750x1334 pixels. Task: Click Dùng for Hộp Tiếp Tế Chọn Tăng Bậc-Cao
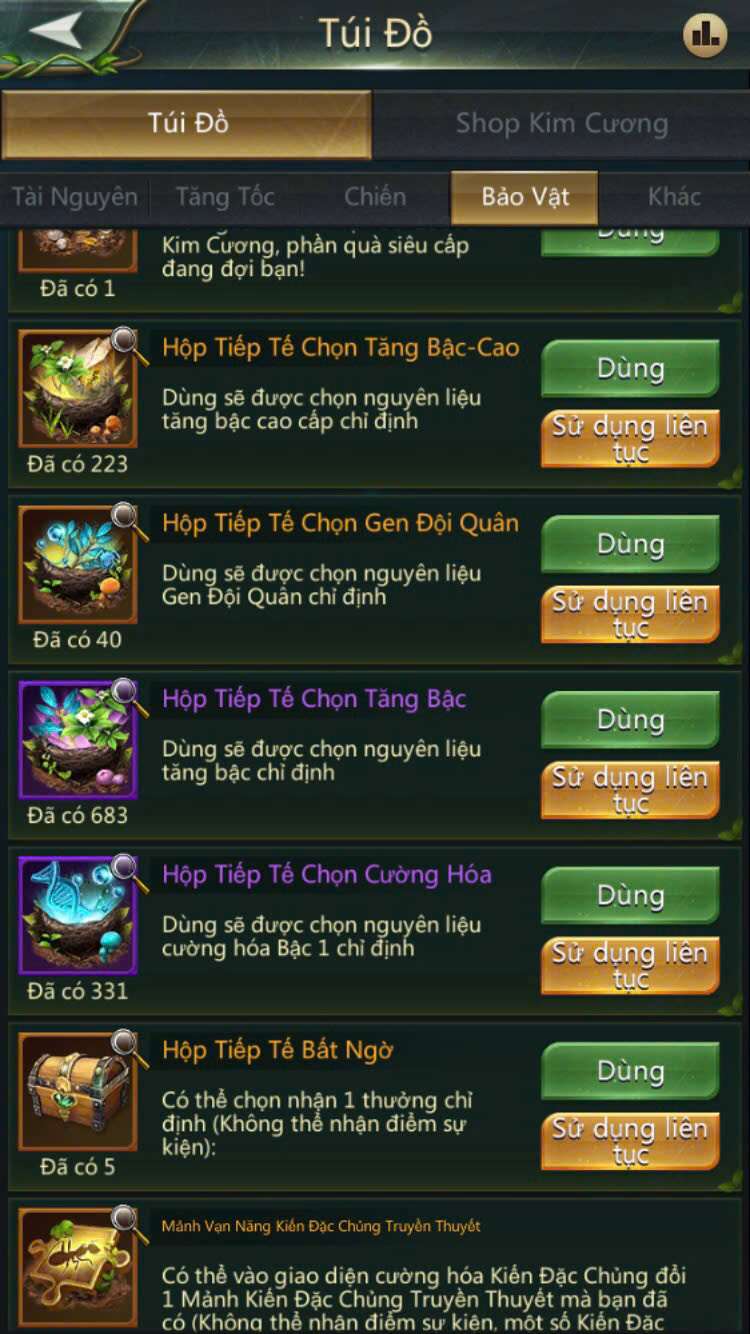tap(630, 369)
